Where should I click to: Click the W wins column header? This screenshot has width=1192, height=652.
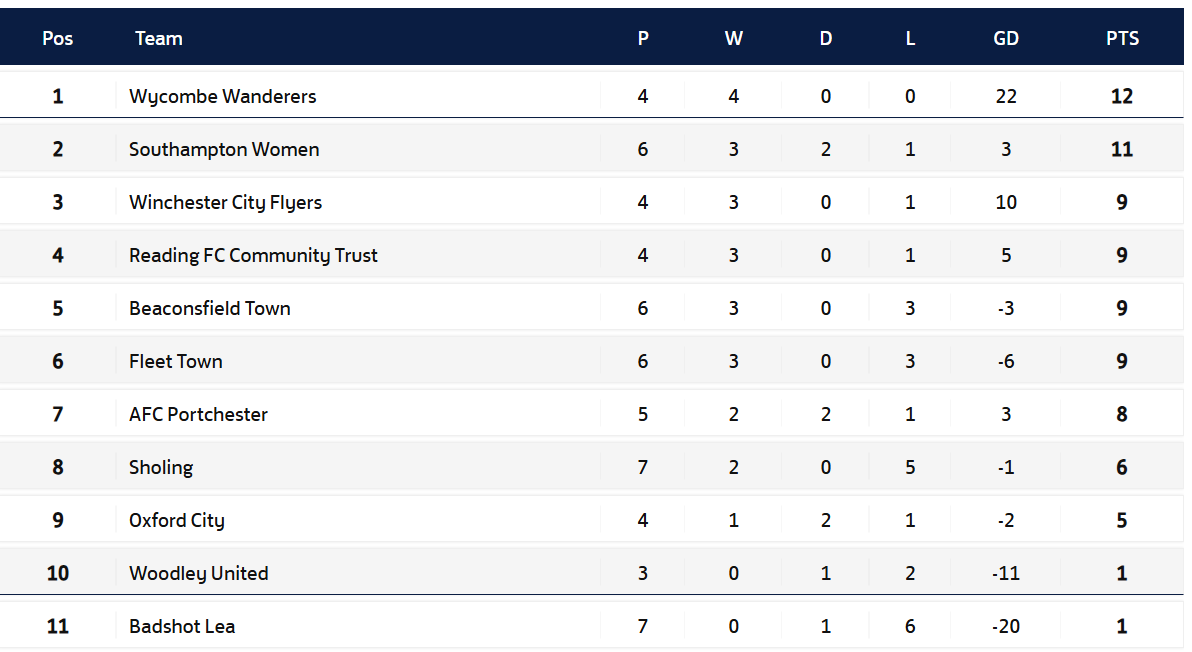734,39
